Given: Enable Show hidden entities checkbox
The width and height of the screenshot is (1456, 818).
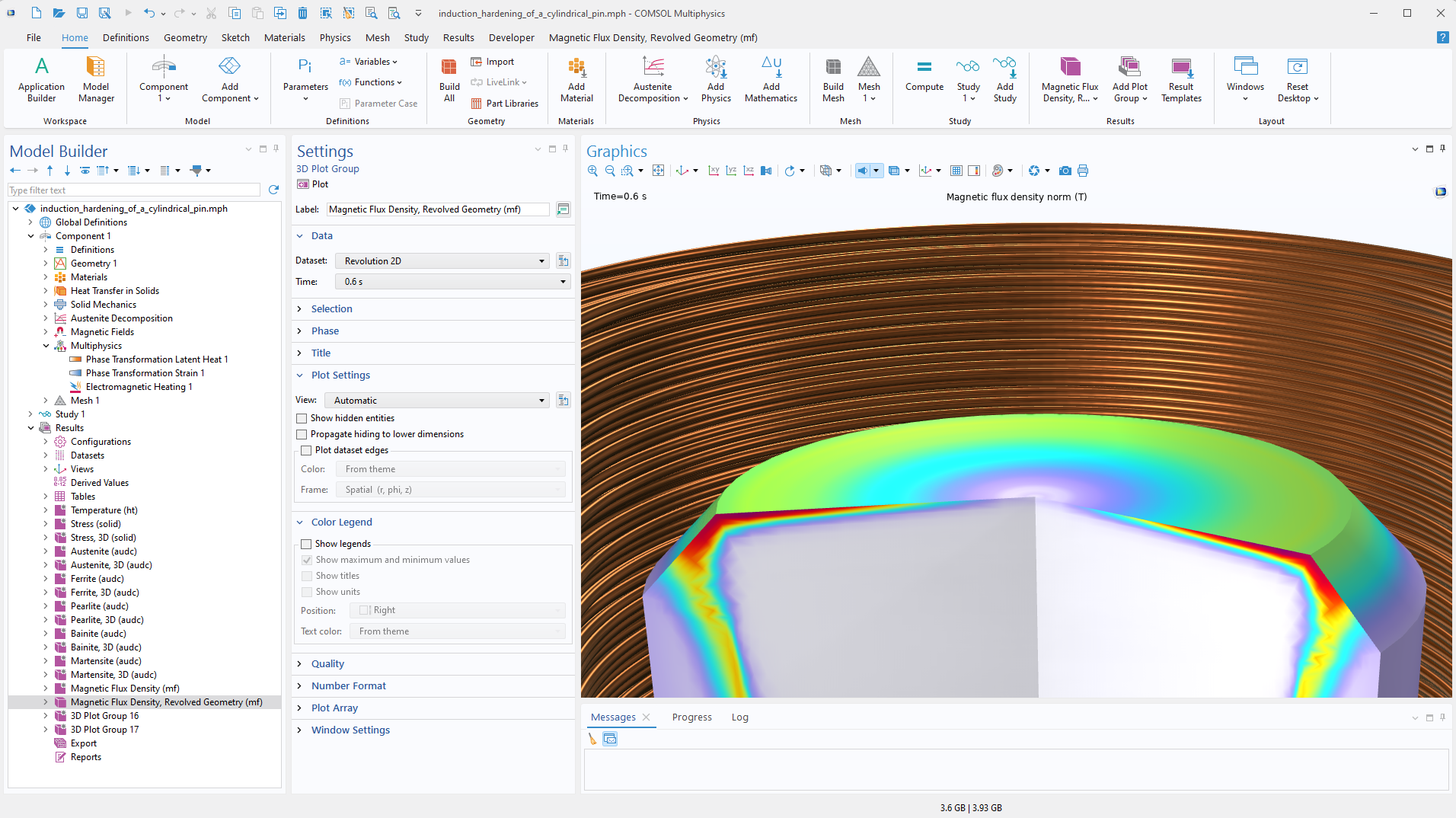Looking at the screenshot, I should [x=302, y=418].
